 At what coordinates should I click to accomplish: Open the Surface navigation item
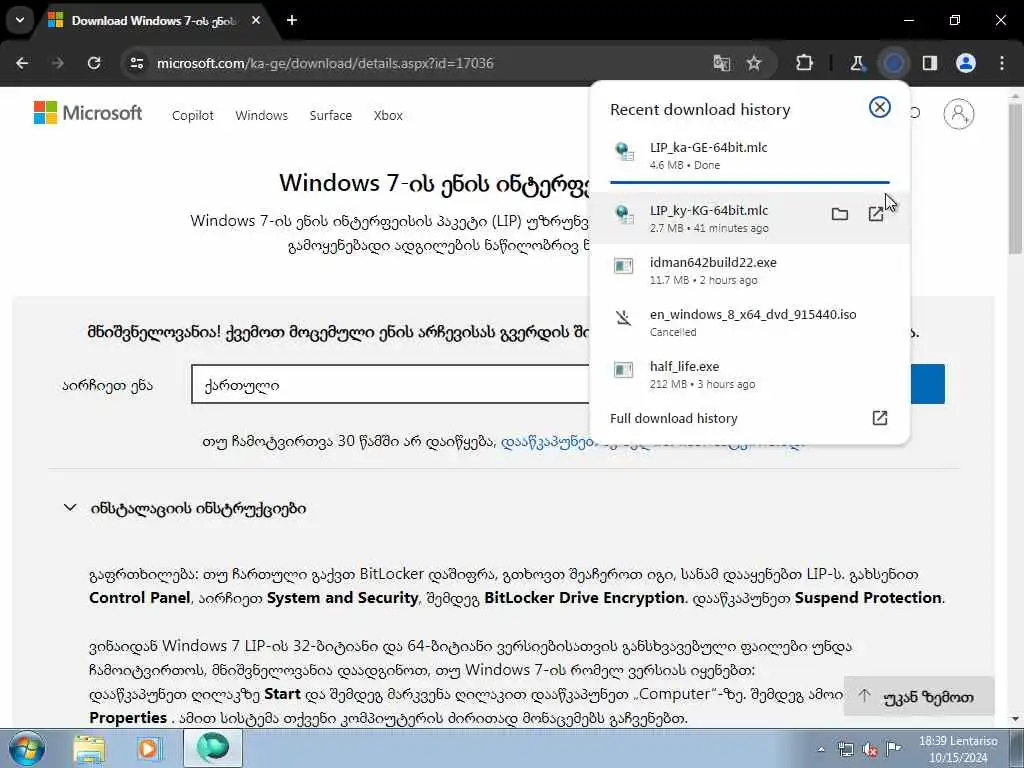pyautogui.click(x=330, y=115)
